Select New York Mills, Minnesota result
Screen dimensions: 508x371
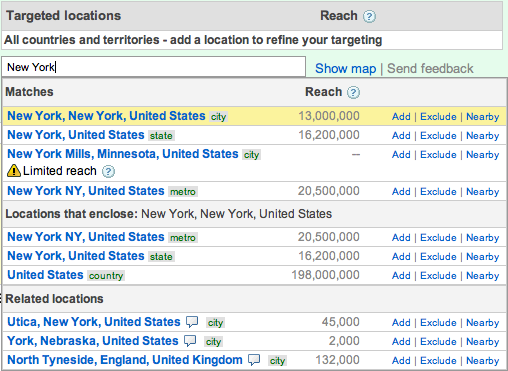(123, 154)
